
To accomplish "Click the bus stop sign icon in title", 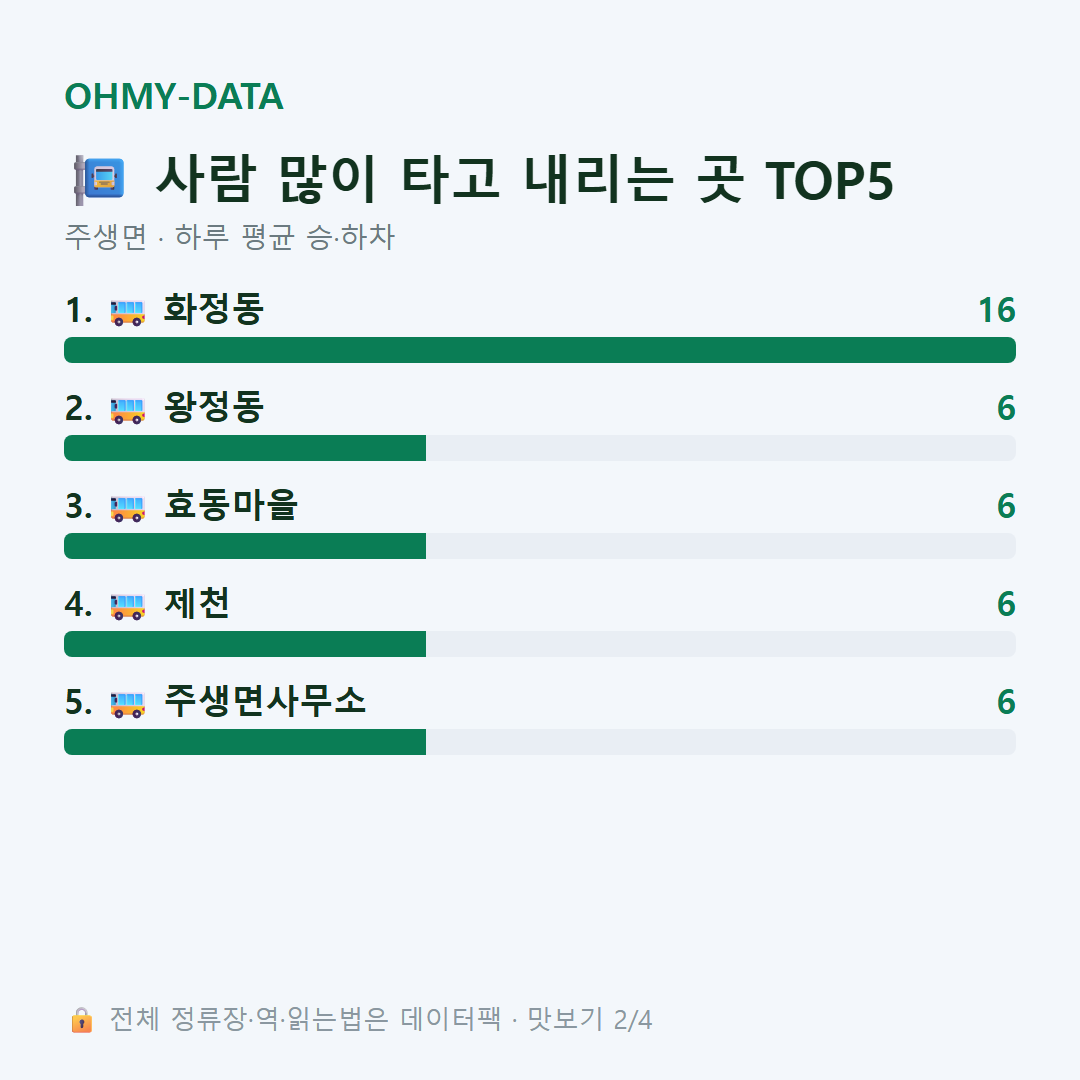I will pyautogui.click(x=100, y=180).
